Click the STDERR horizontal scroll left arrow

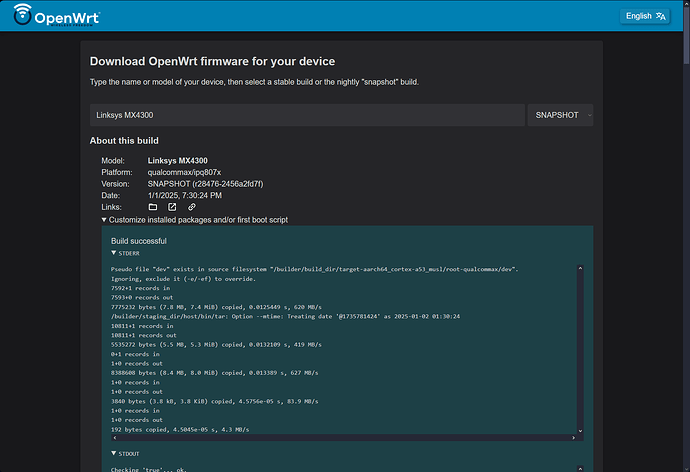pos(115,438)
